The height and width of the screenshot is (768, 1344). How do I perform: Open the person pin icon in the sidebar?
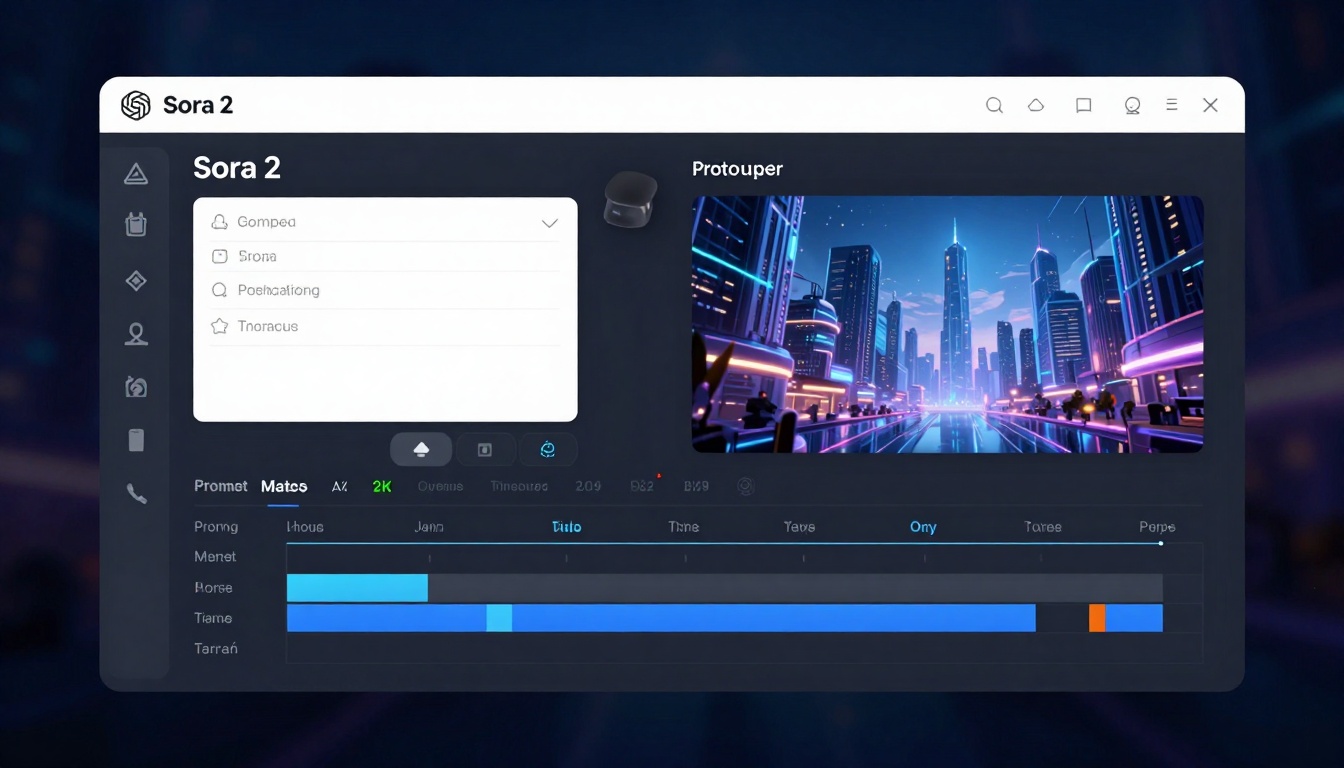click(x=136, y=334)
